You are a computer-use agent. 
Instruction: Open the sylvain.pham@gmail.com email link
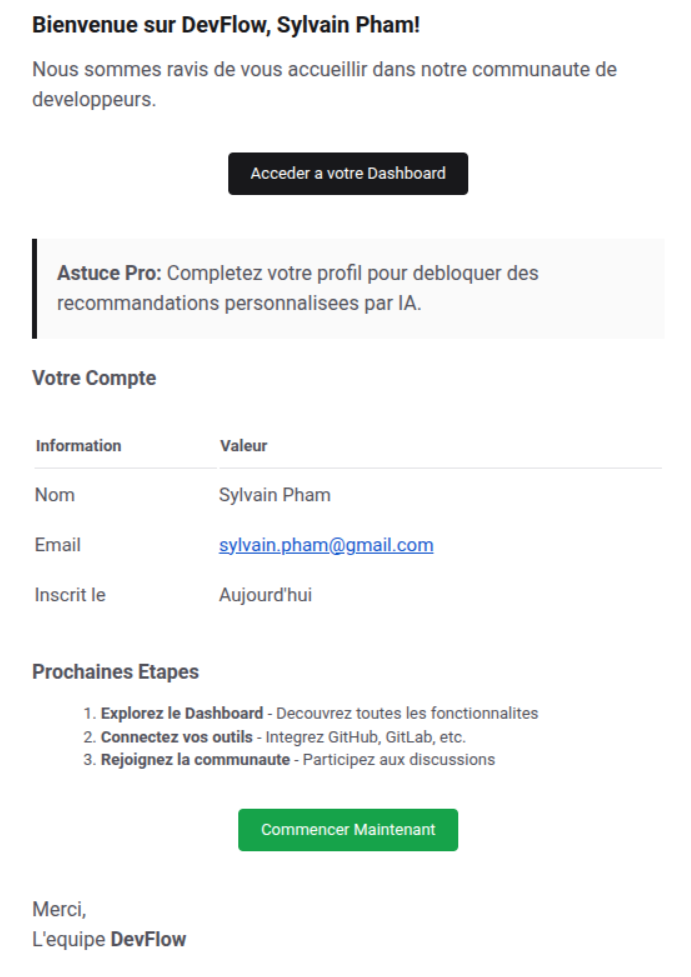coord(326,545)
